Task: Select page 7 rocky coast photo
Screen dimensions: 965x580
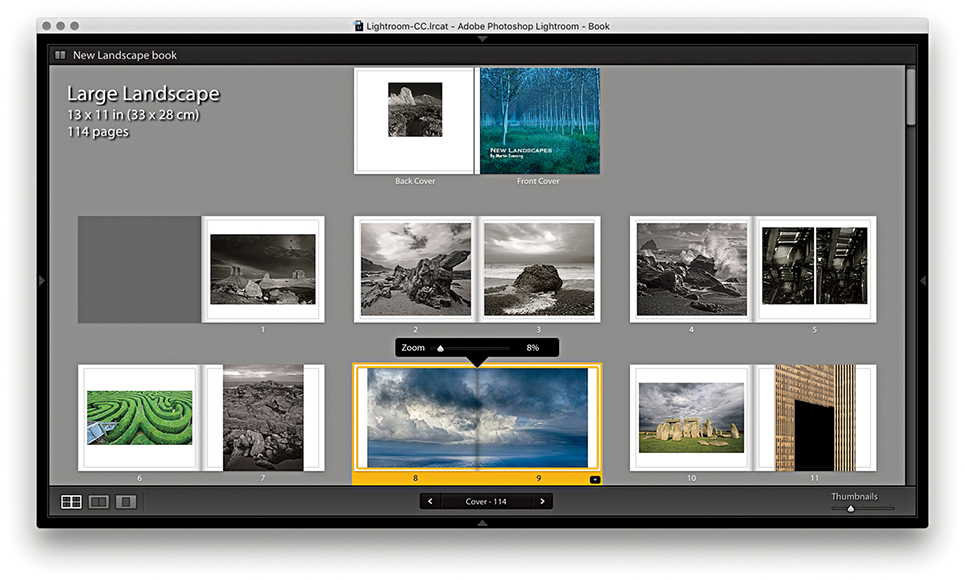Action: pos(263,417)
